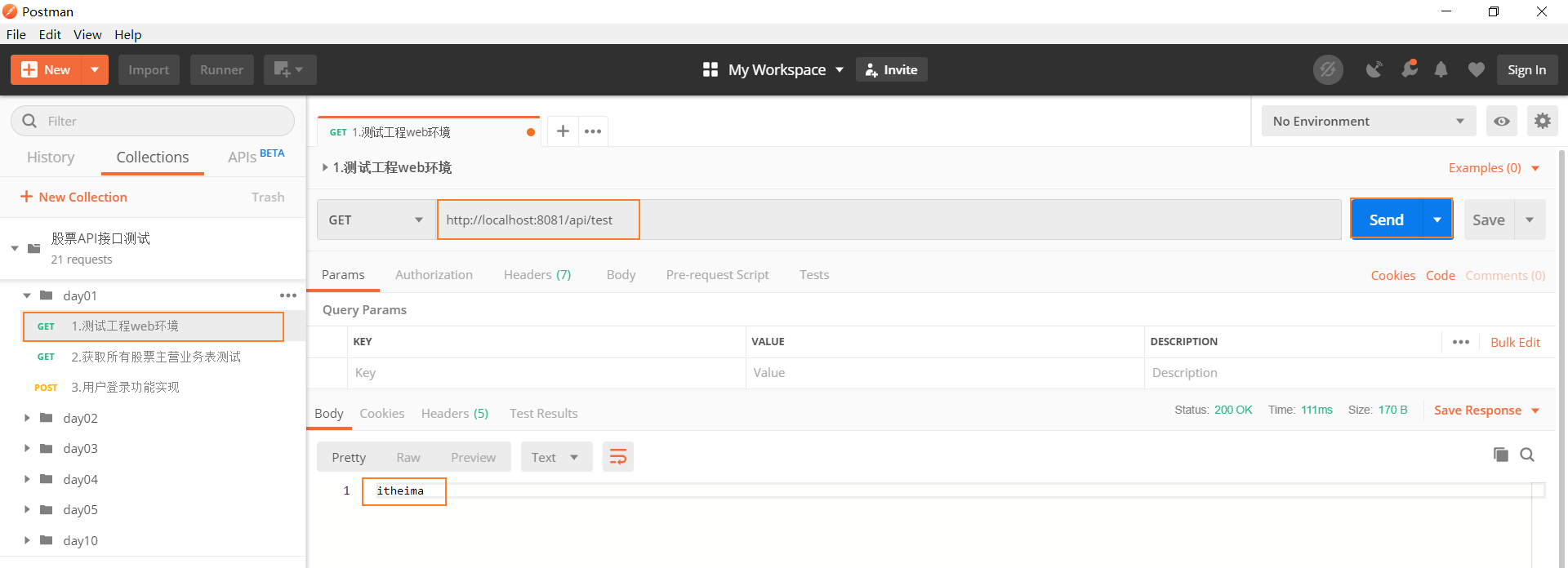The image size is (1568, 568).
Task: Switch to response Cookies tab
Action: pyautogui.click(x=381, y=413)
